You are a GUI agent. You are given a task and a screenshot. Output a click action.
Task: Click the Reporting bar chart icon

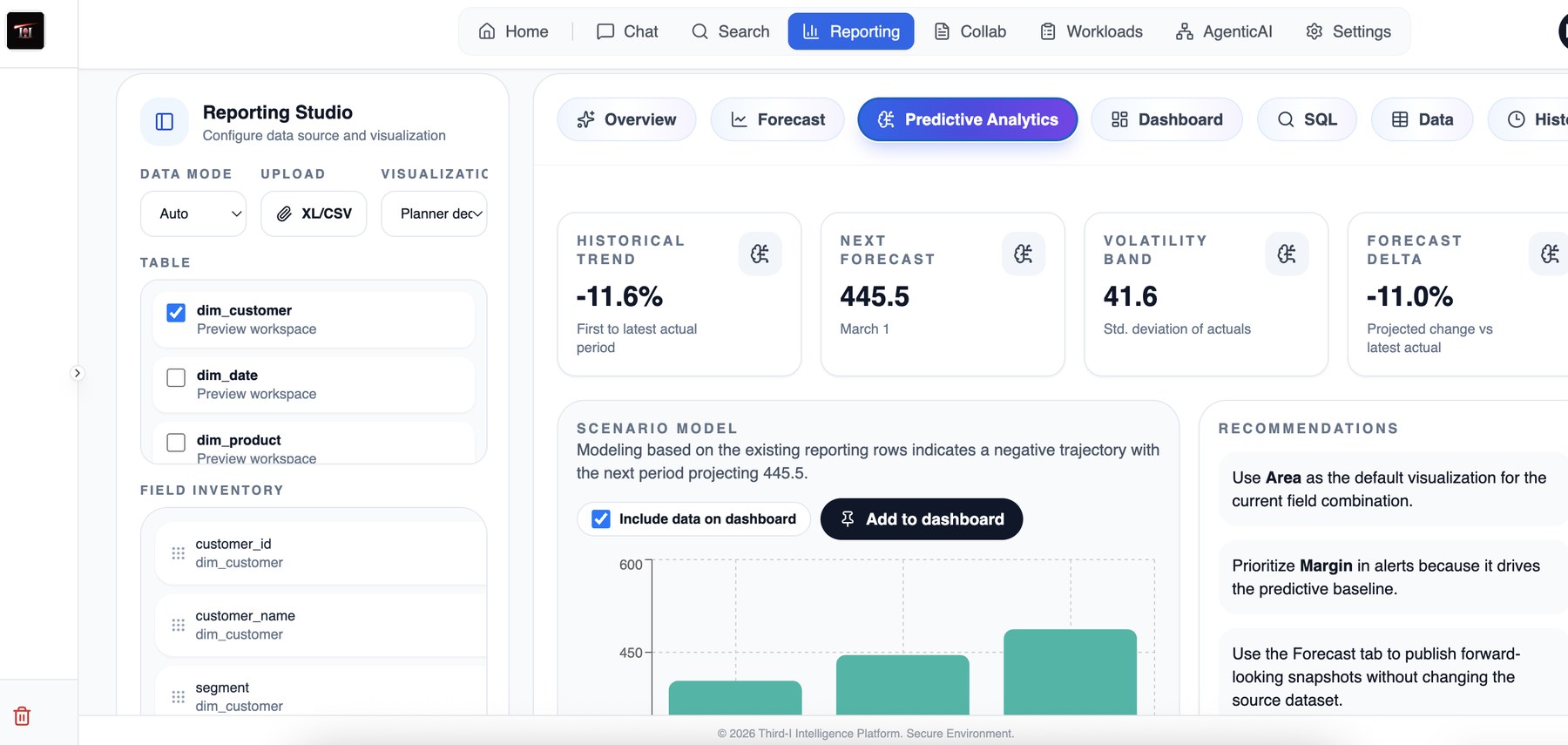[811, 31]
